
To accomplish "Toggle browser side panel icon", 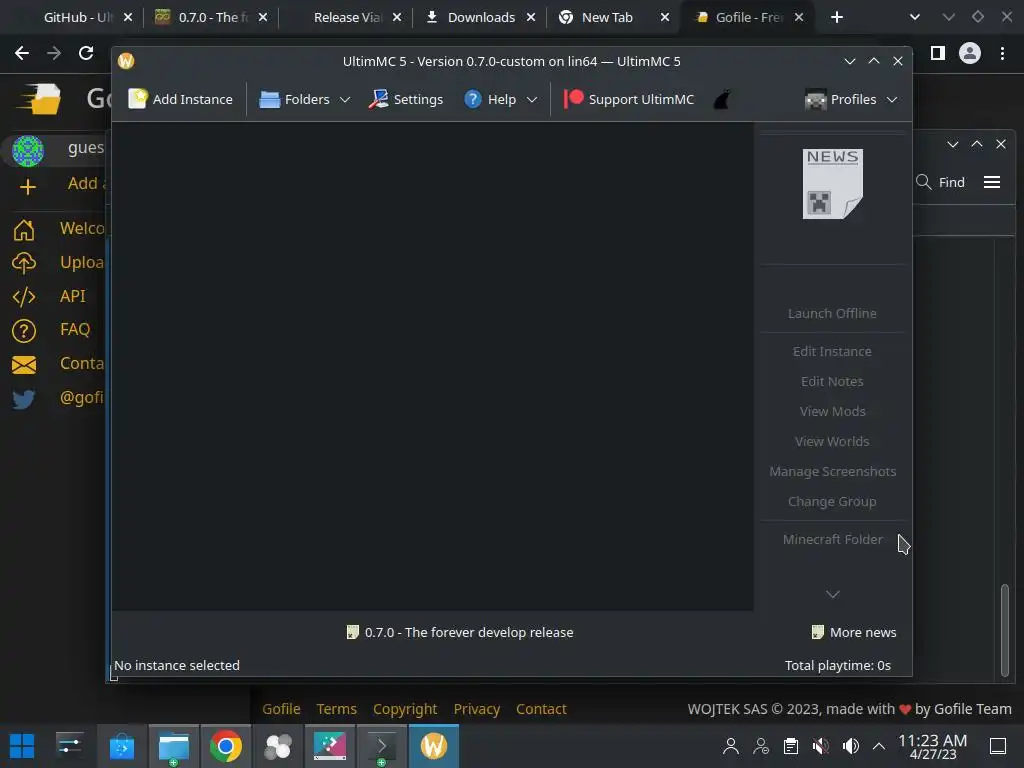I will pyautogui.click(x=938, y=53).
